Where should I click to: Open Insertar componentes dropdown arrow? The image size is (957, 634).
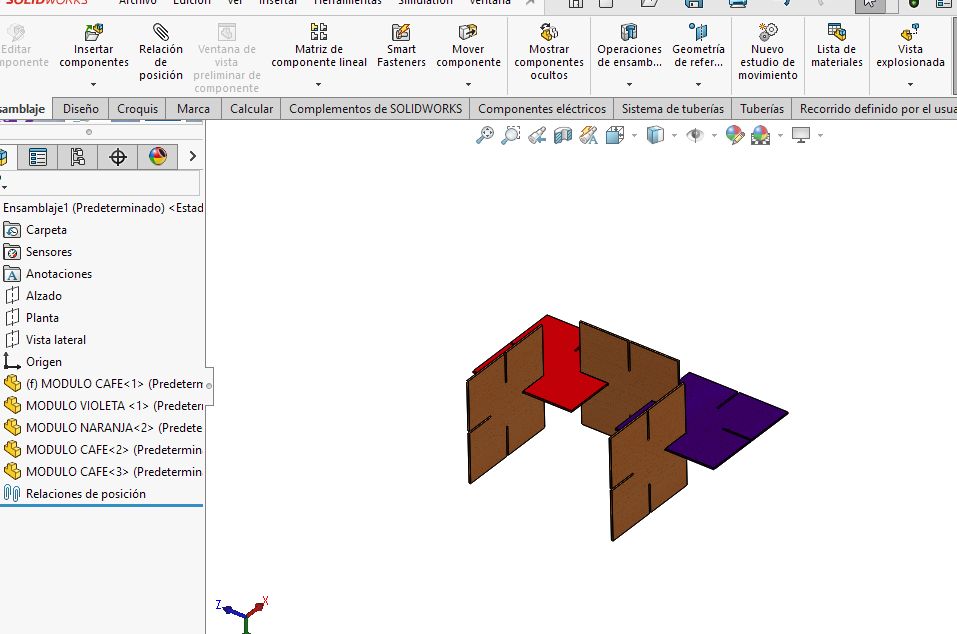(x=93, y=84)
